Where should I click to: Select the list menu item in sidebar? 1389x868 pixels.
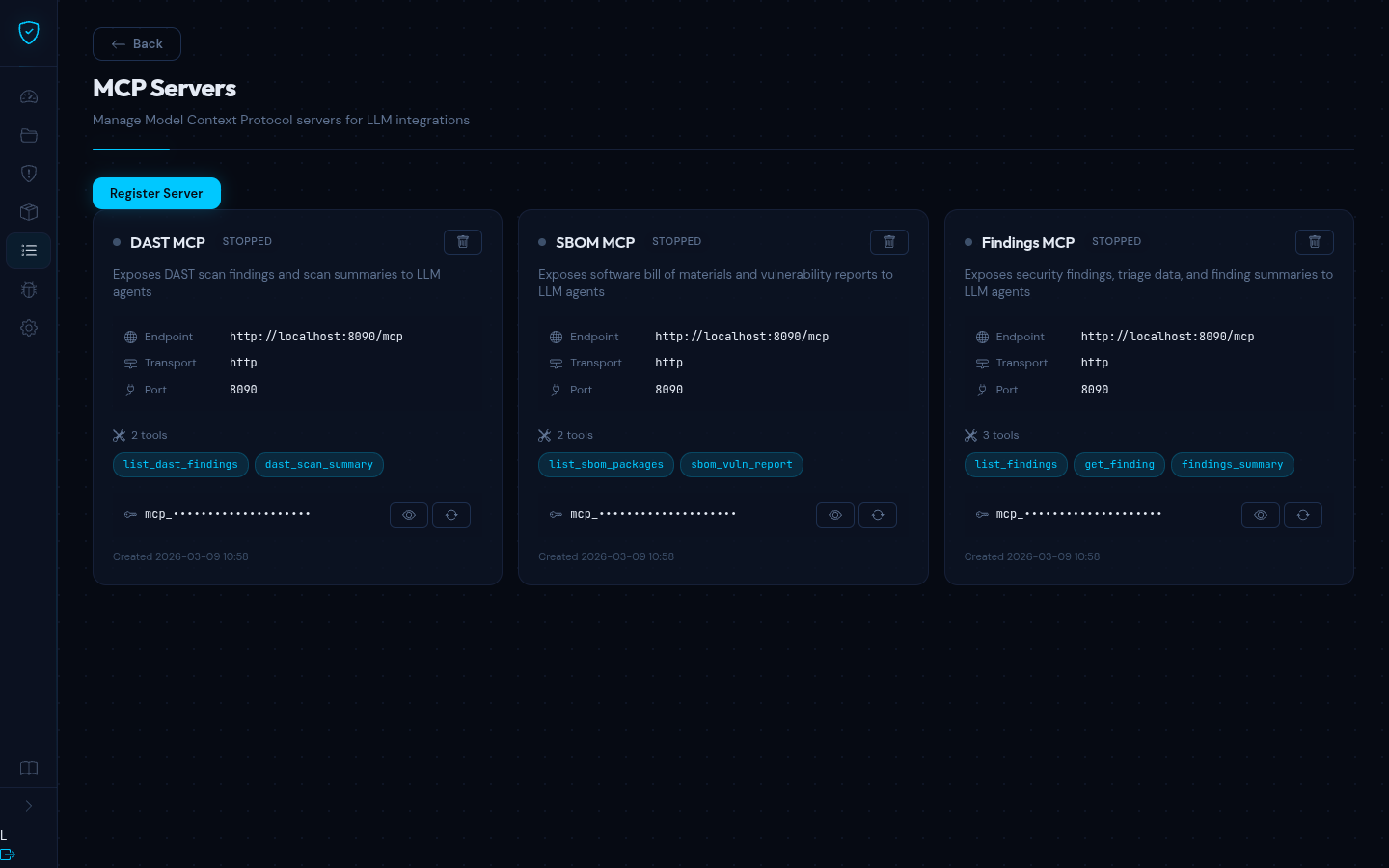coord(29,251)
